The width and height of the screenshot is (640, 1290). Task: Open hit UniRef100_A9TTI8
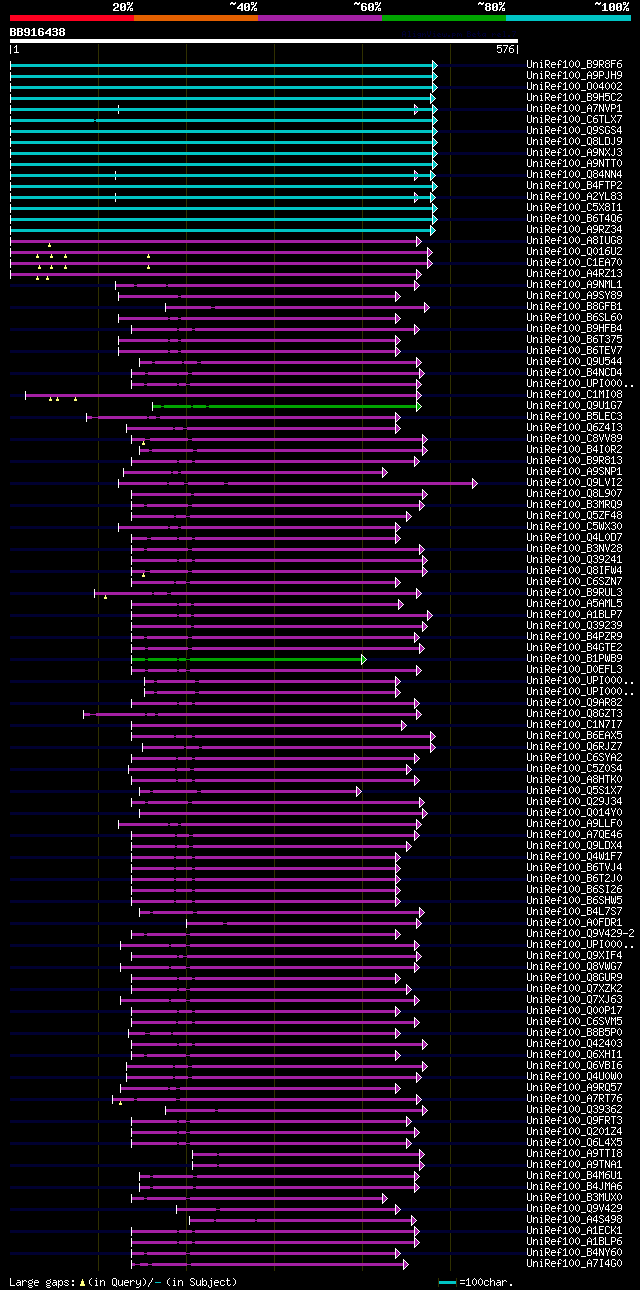574,1153
